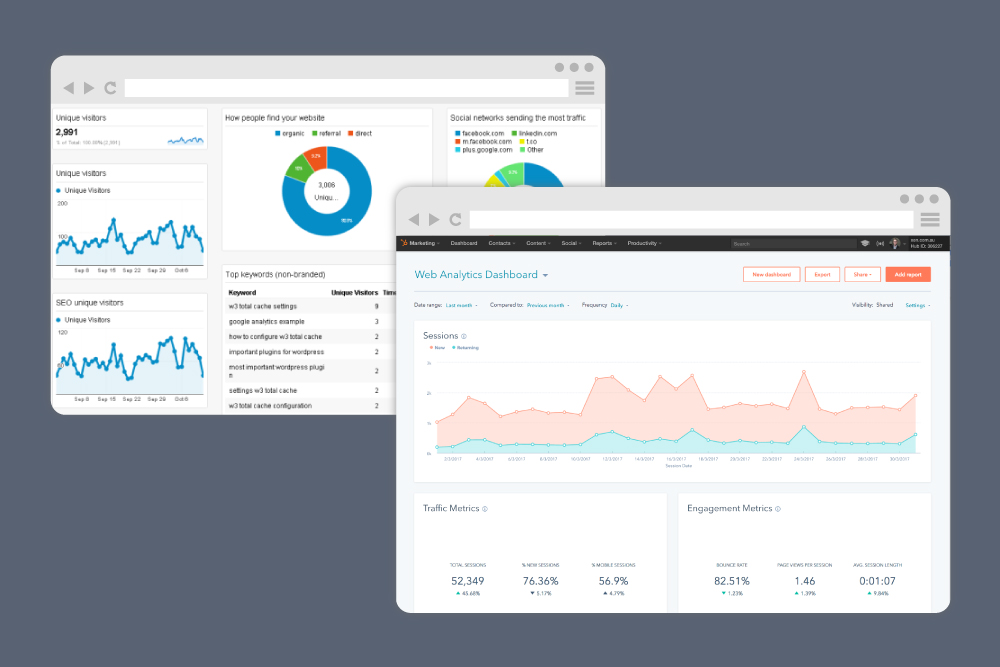The image size is (1000, 667).
Task: Select the 'w3 total cache configuration' row
Action: [311, 406]
